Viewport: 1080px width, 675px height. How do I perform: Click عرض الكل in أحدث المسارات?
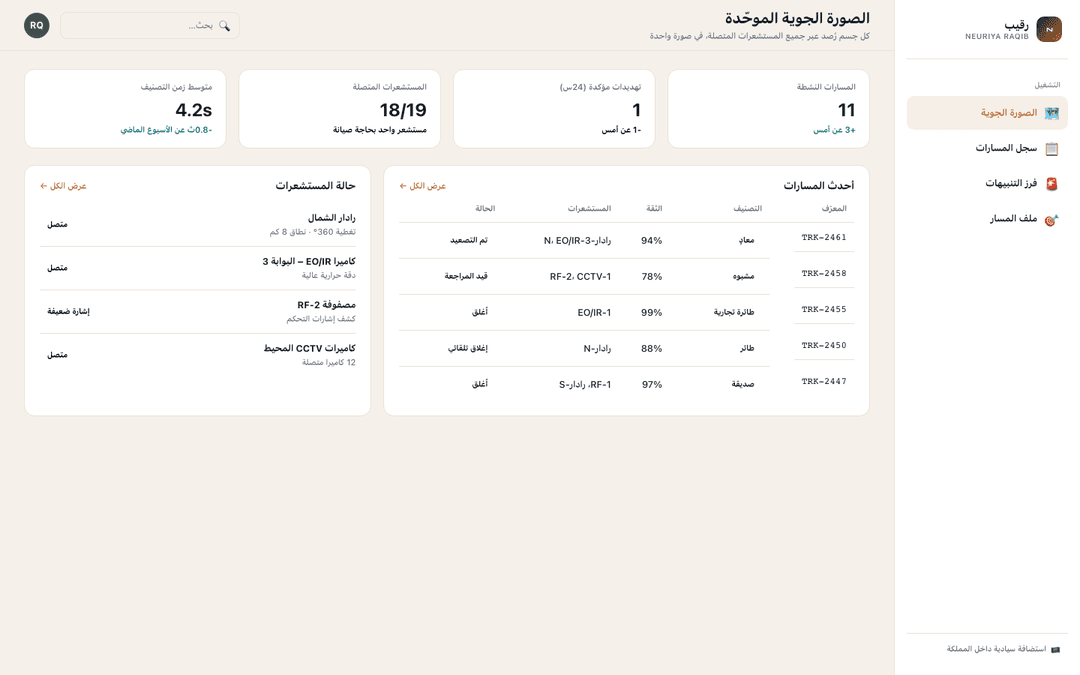(423, 186)
